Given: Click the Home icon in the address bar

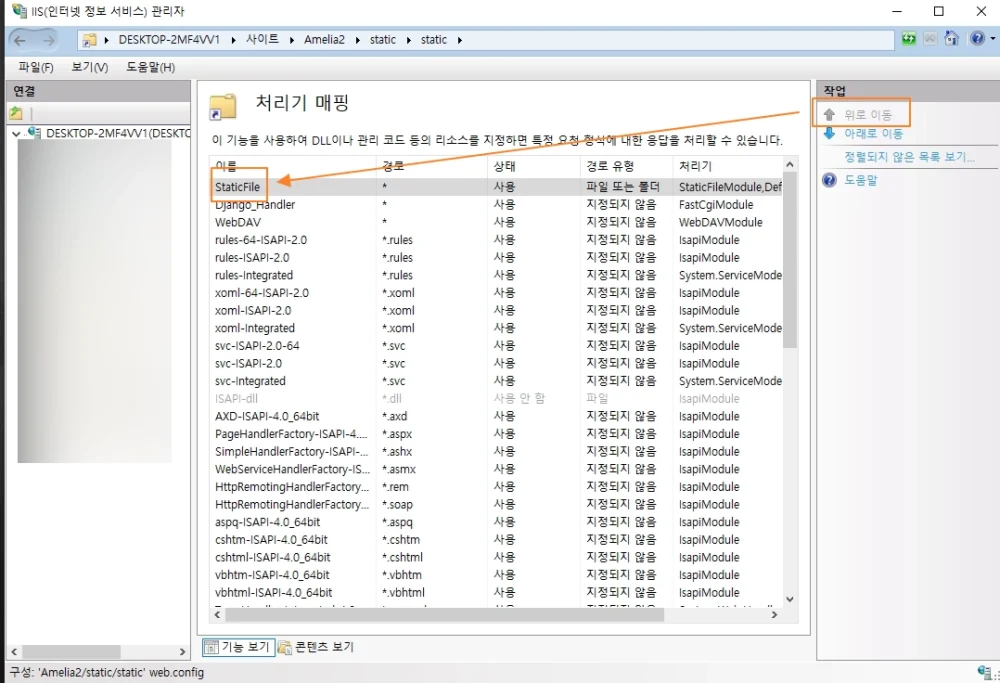Looking at the screenshot, I should (x=952, y=39).
